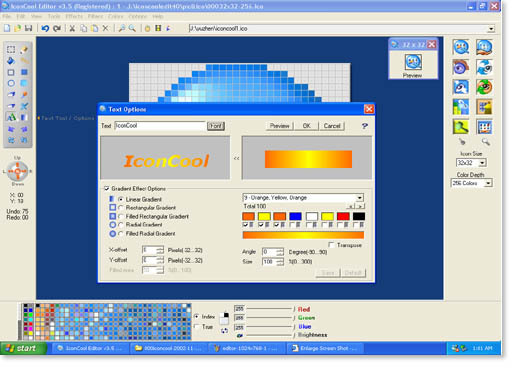Image resolution: width=515 pixels, height=370 pixels.
Task: Select the Radial Gradient radio button
Action: (121, 225)
